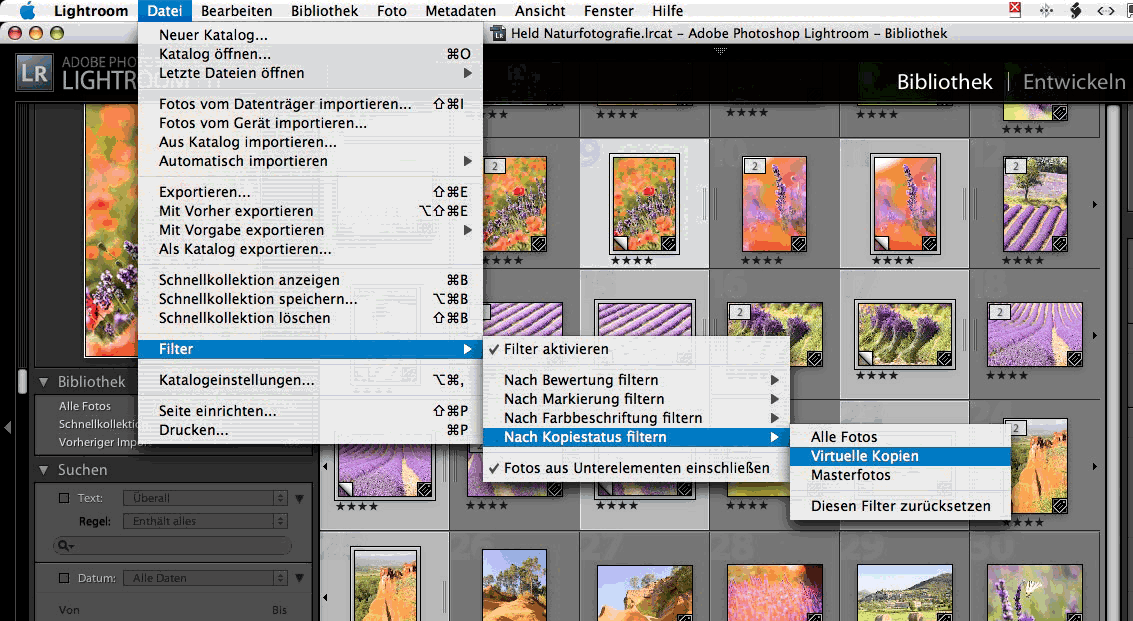Open the Metadaten menu
The width and height of the screenshot is (1133, 621).
pos(460,11)
